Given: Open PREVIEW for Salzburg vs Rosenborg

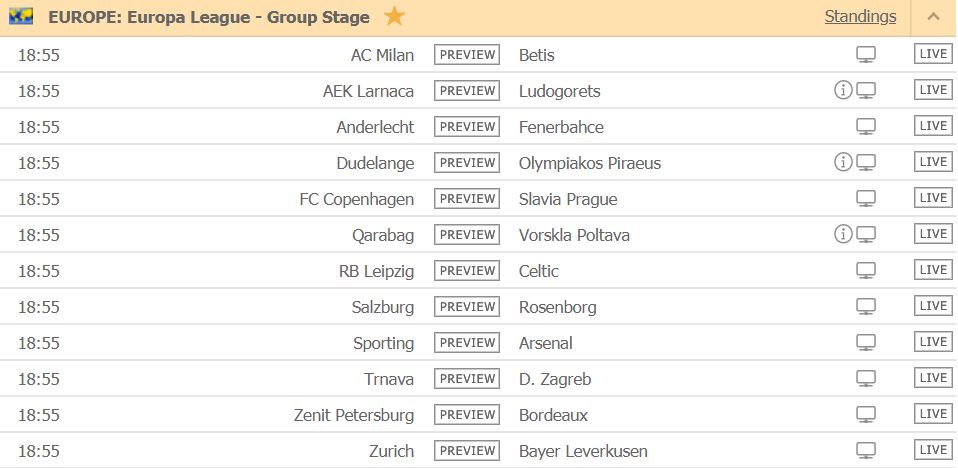Looking at the screenshot, I should click(x=467, y=307).
